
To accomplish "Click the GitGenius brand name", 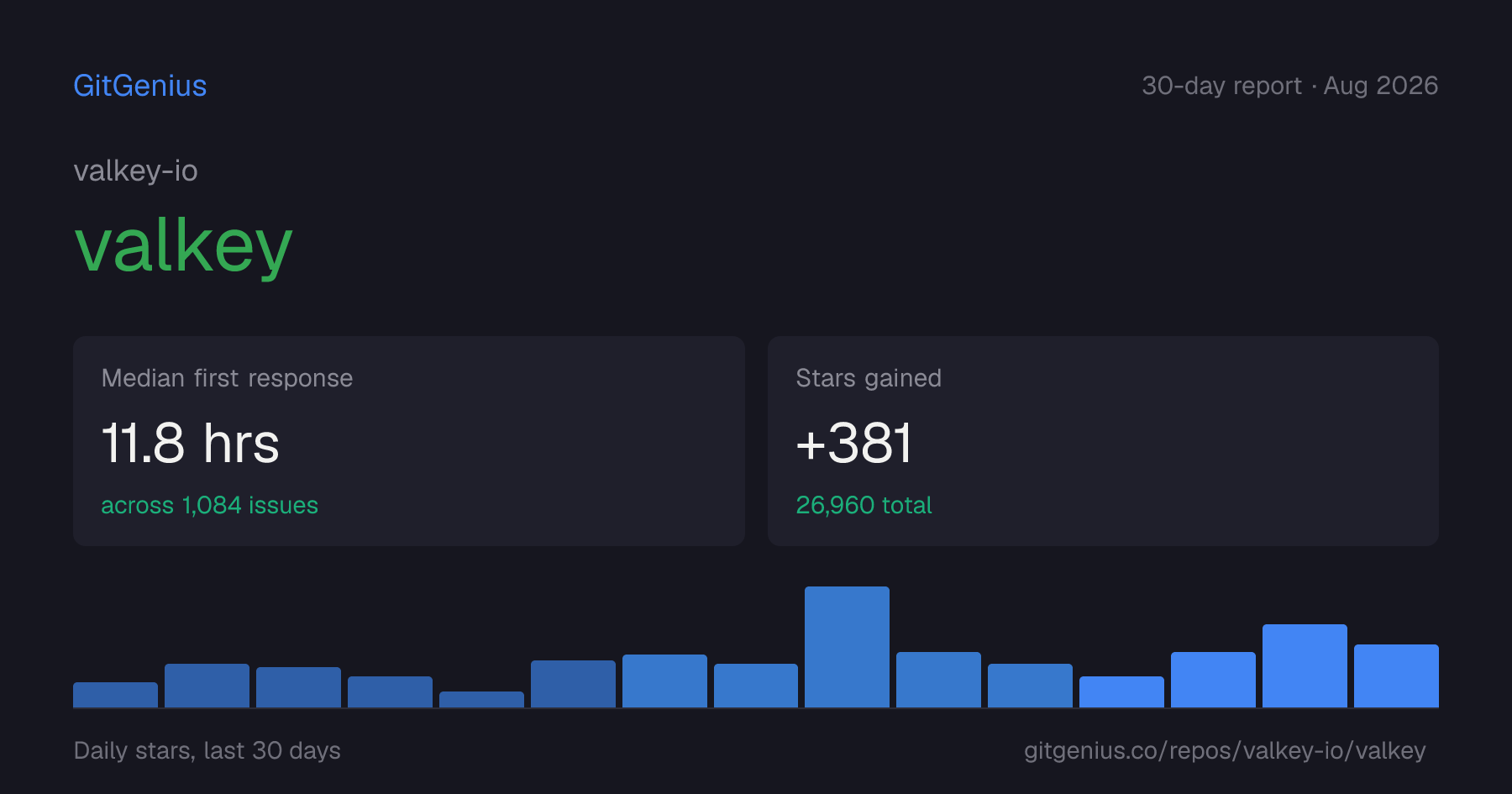I will point(140,86).
